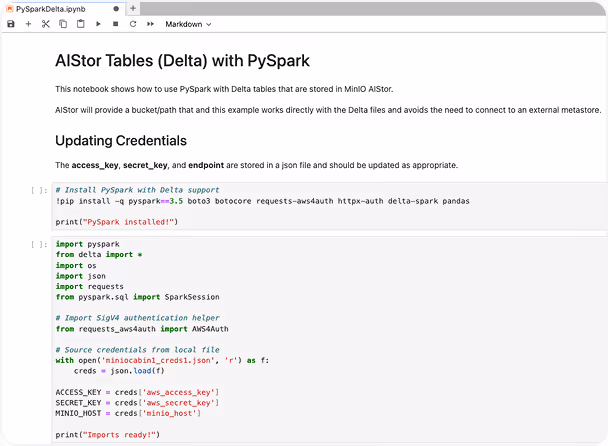Click the line importing SparkSession
The height and width of the screenshot is (446, 608).
click(138, 297)
